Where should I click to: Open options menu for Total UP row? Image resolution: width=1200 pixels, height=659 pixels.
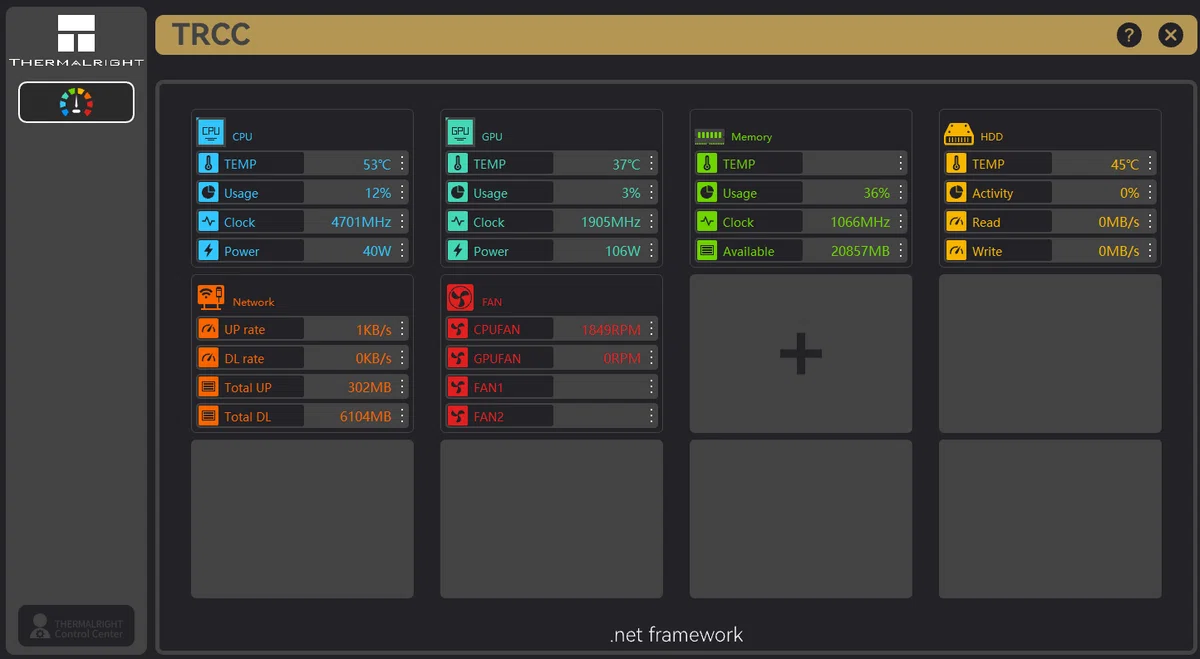pyautogui.click(x=403, y=386)
